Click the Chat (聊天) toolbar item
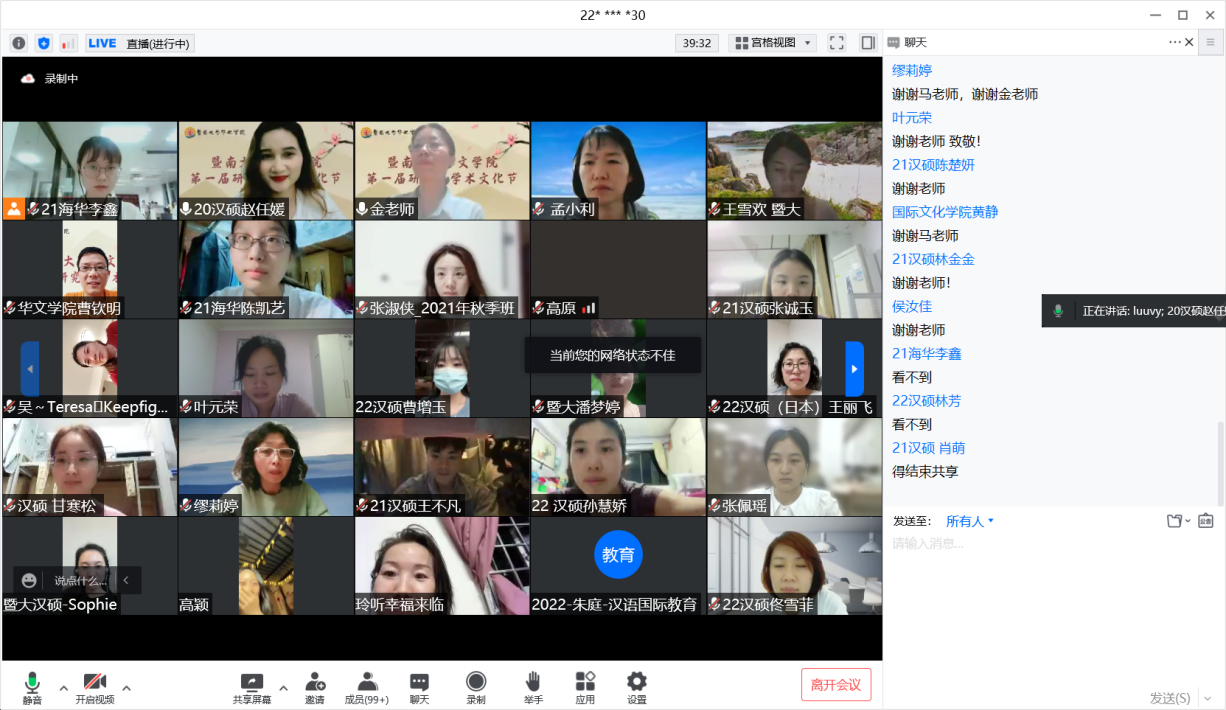The width and height of the screenshot is (1226, 710). pyautogui.click(x=419, y=688)
